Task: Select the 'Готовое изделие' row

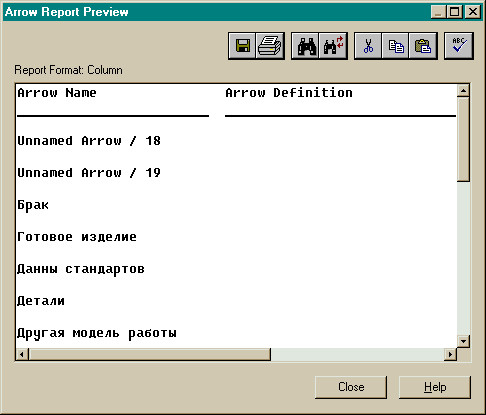Action: pyautogui.click(x=77, y=237)
